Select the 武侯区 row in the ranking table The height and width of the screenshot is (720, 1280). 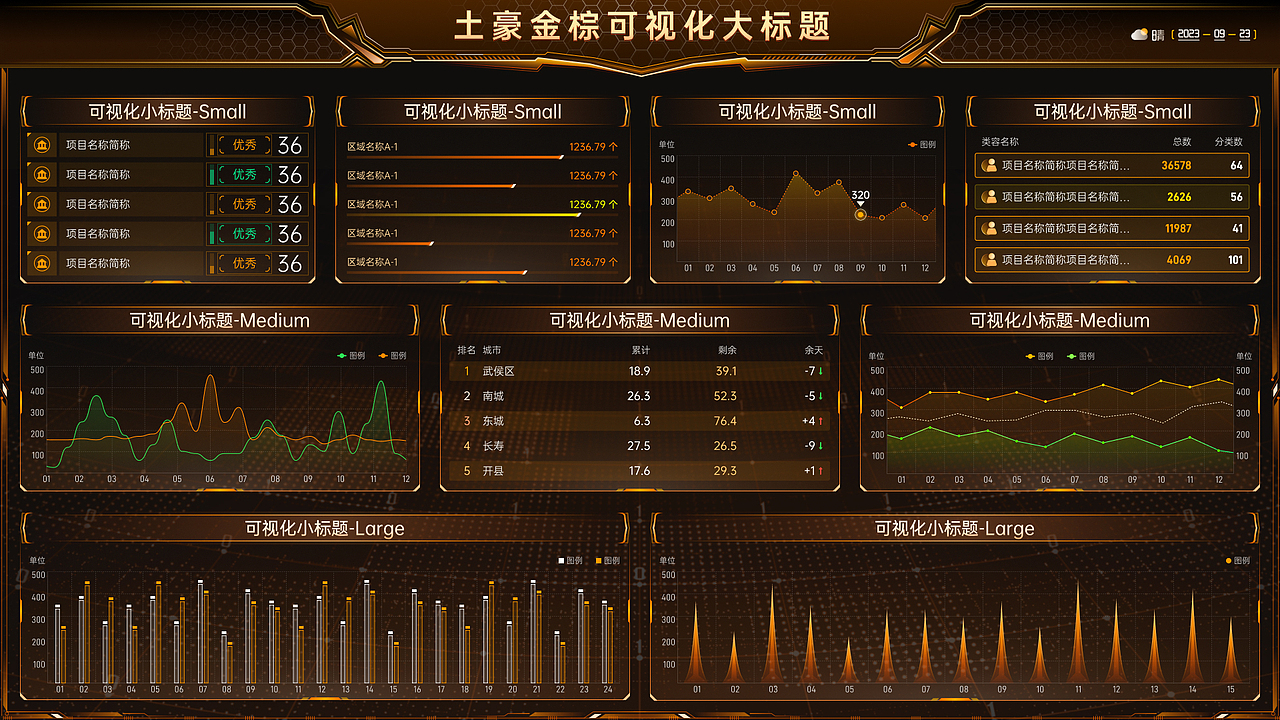coord(638,371)
